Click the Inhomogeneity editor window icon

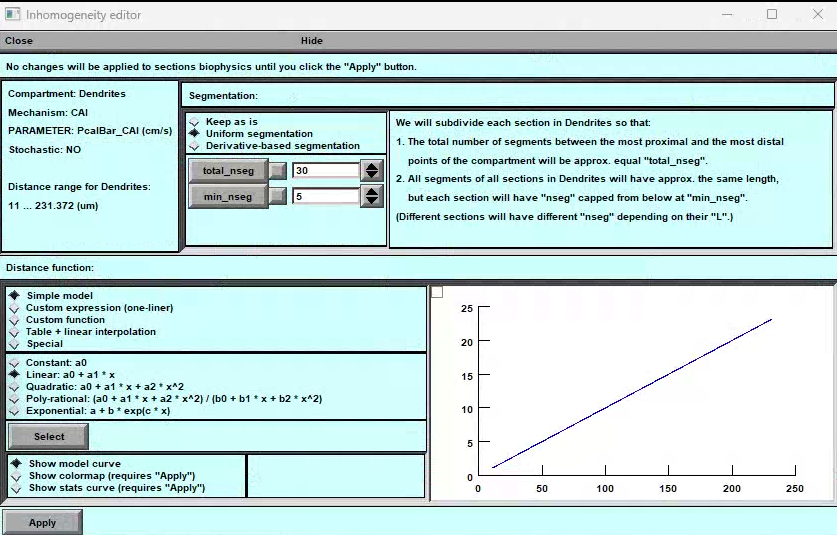pos(12,15)
